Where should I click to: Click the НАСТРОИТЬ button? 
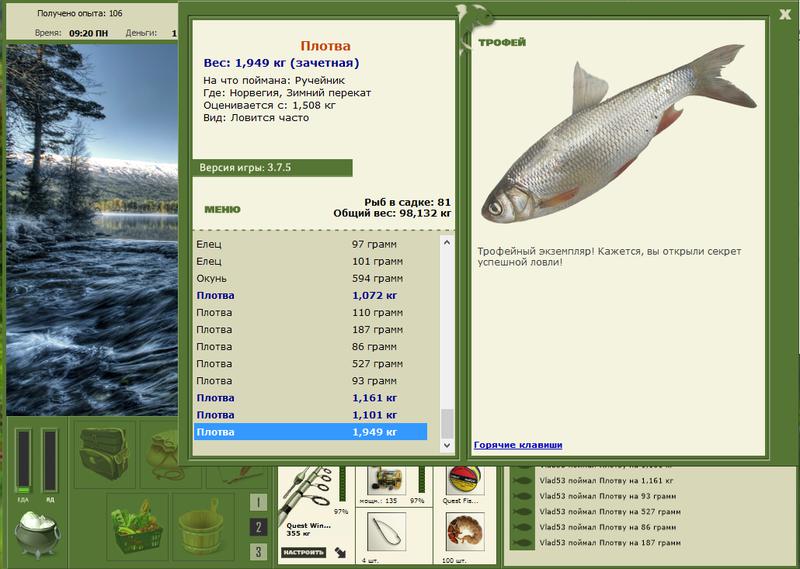click(303, 552)
